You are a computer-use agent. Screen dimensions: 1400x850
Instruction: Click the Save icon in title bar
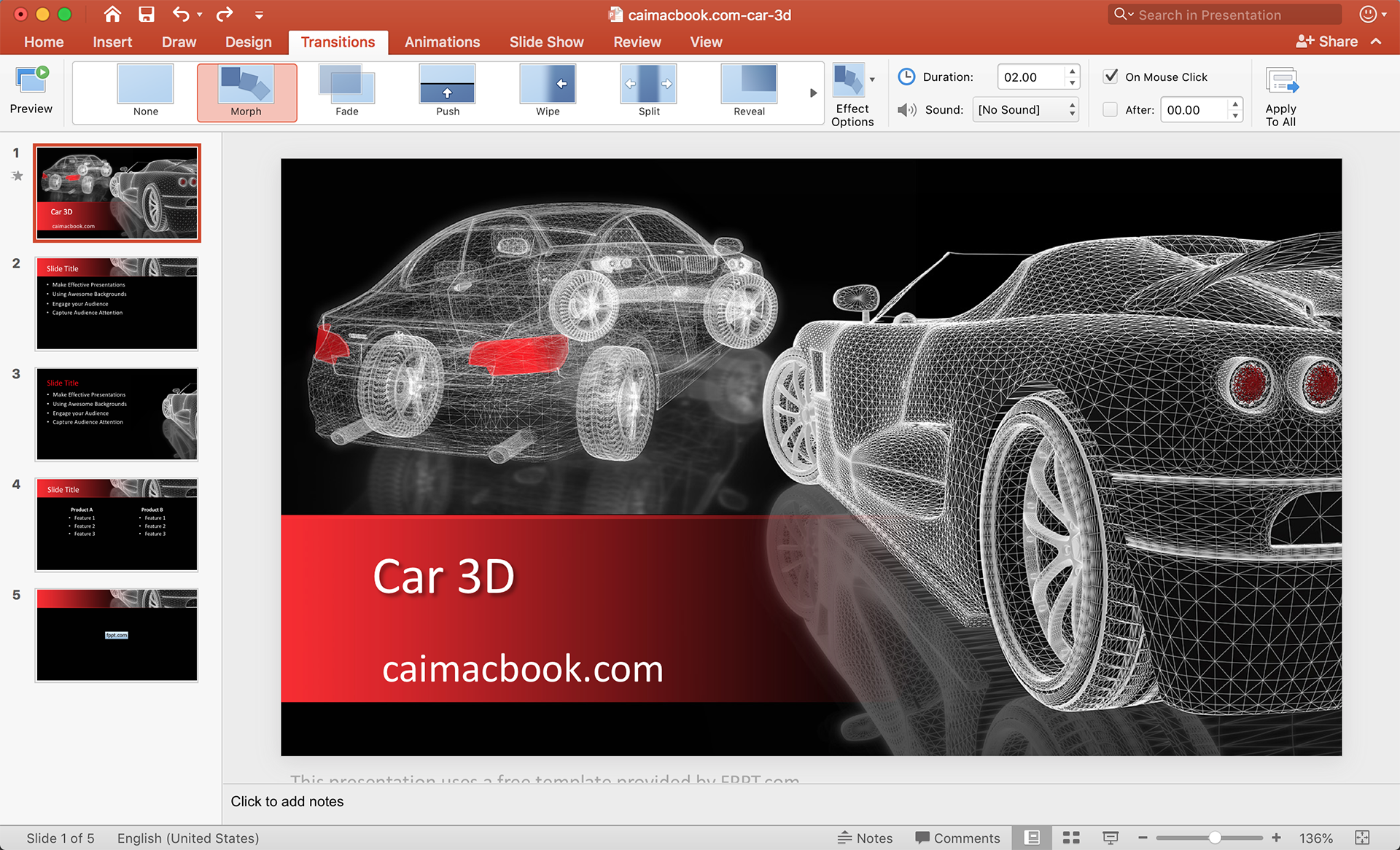coord(147,14)
